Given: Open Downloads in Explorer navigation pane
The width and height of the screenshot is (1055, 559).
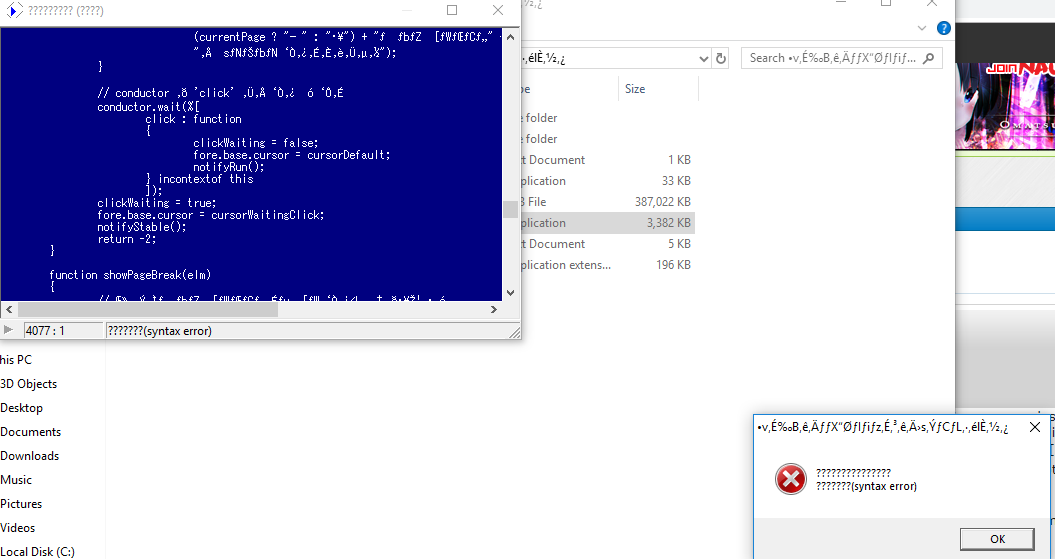Looking at the screenshot, I should point(30,456).
